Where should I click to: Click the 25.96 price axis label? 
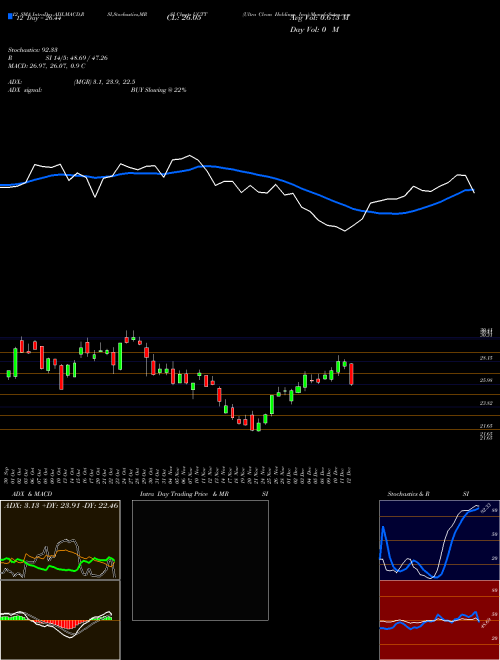pyautogui.click(x=486, y=380)
